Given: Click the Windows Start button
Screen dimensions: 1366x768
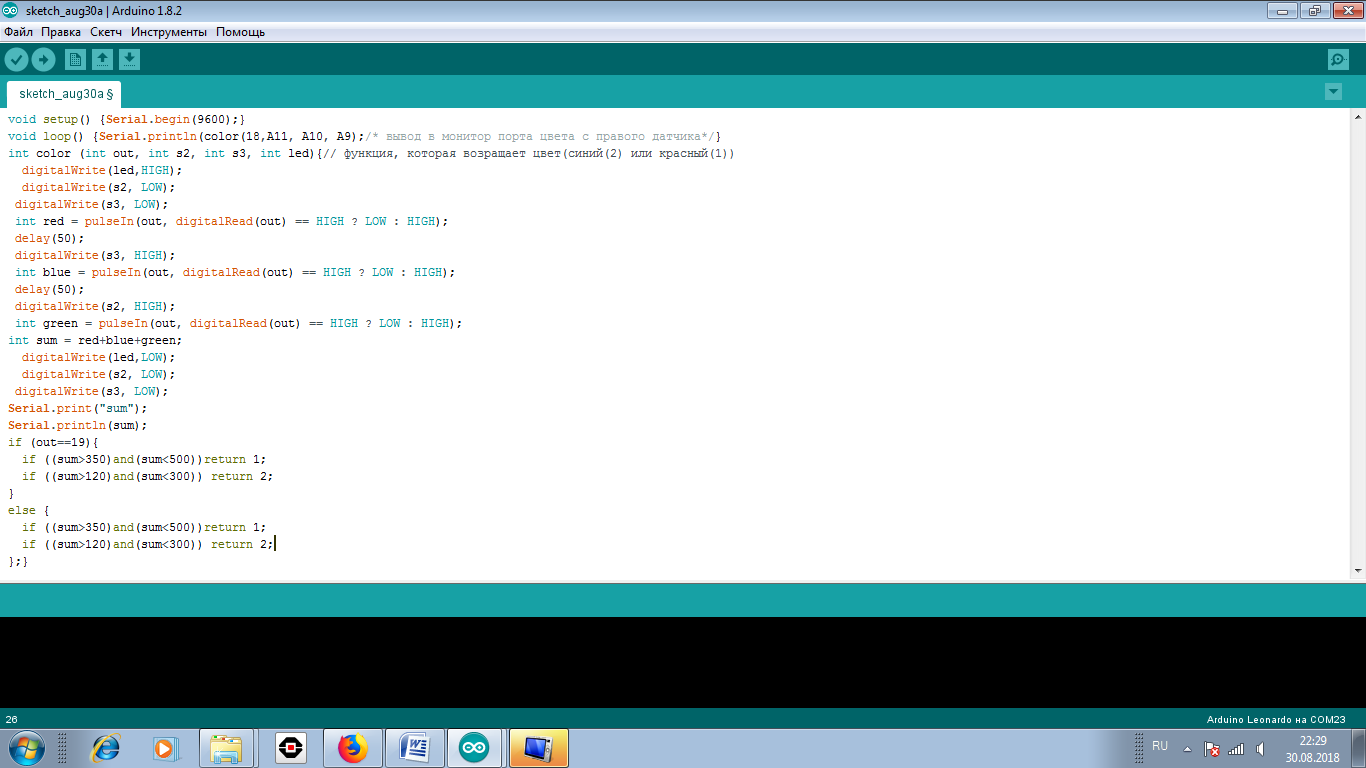Looking at the screenshot, I should [25, 748].
